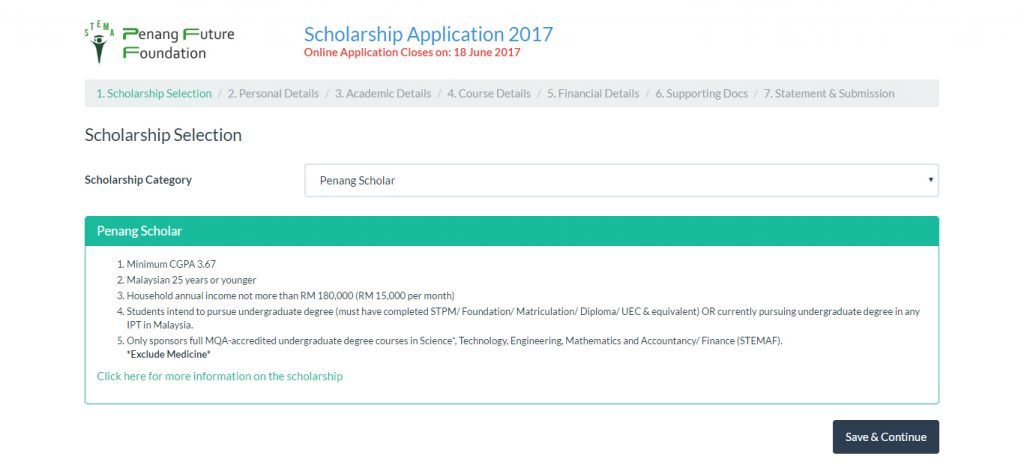
Task: Open the Supporting Docs step
Action: (701, 94)
